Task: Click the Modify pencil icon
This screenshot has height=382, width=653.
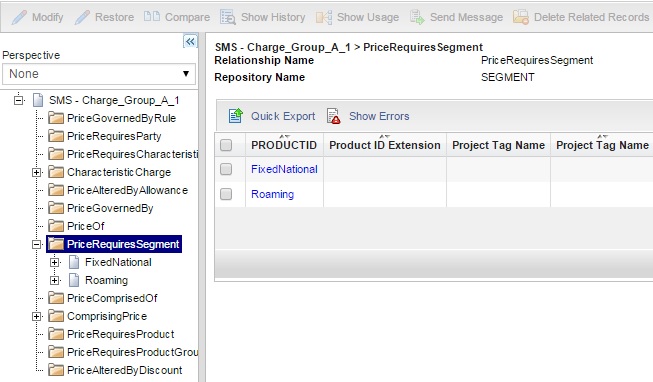Action: click(x=19, y=17)
